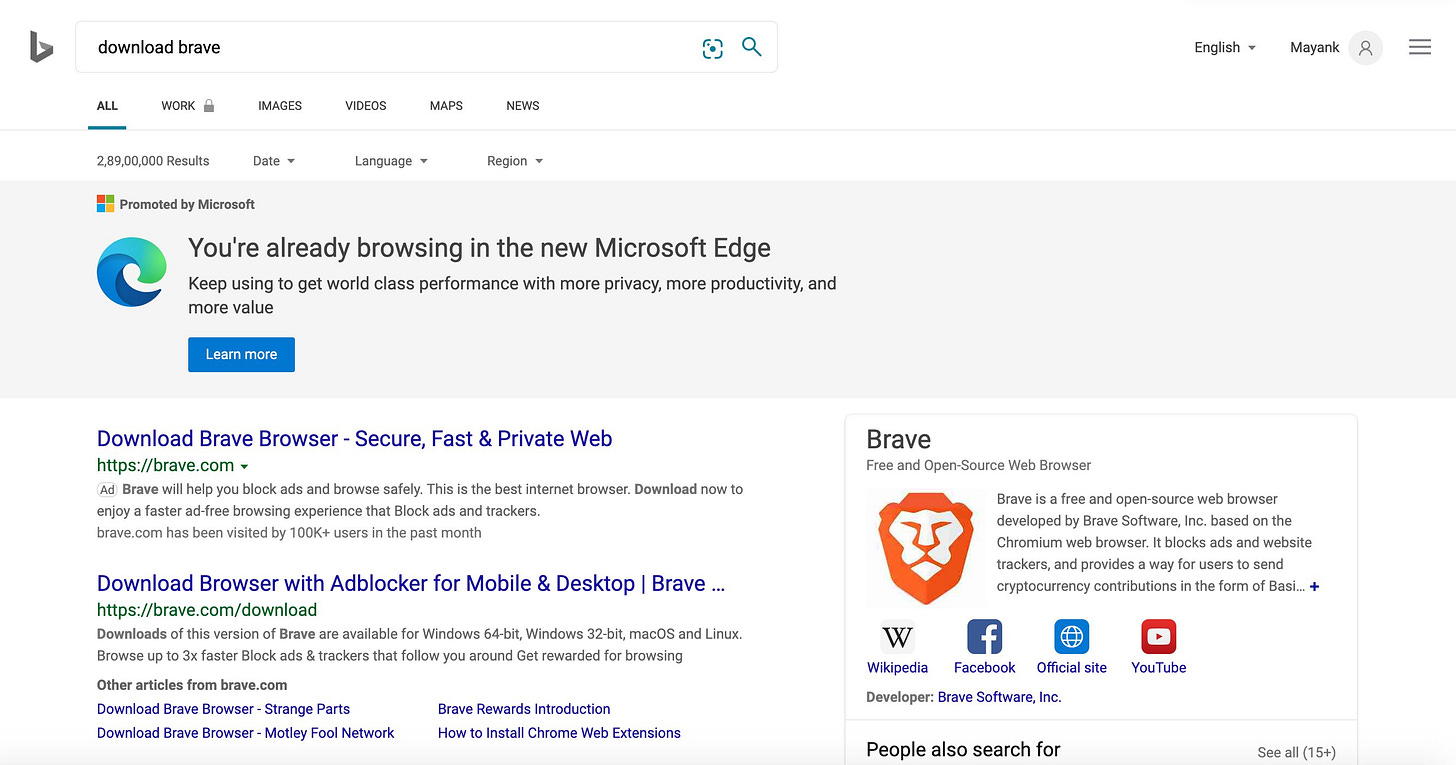1456x765 pixels.
Task: Open the Language filter dropdown
Action: 391,161
